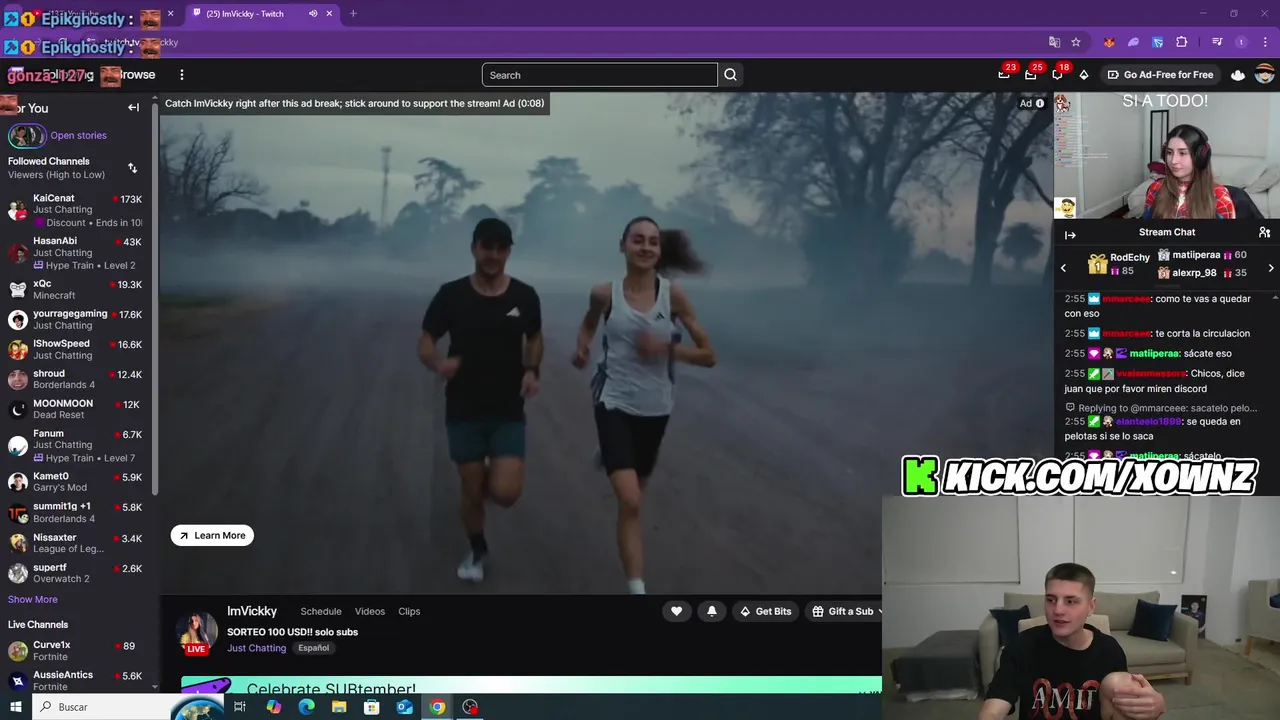
Task: Bookmark page with the star icon
Action: pos(1076,42)
